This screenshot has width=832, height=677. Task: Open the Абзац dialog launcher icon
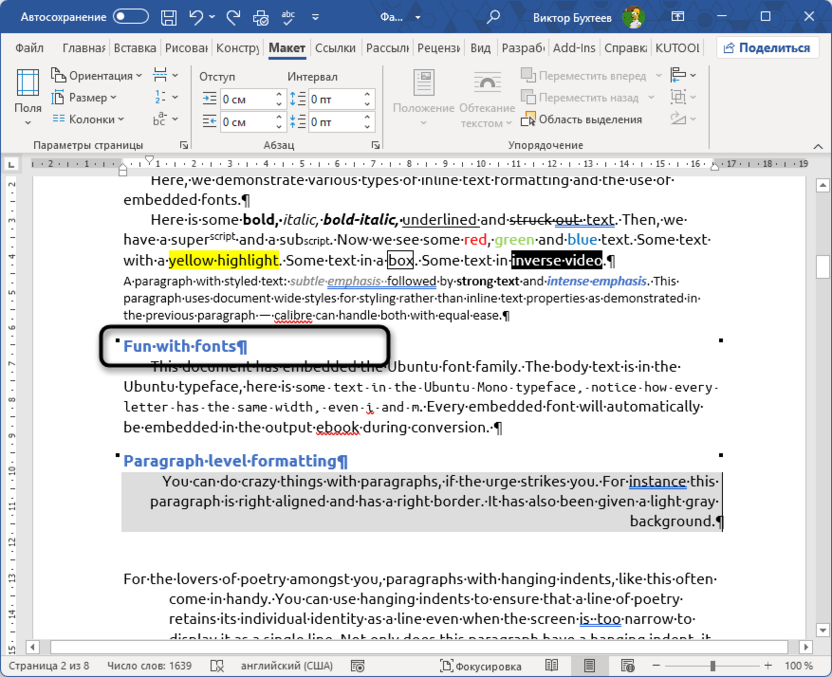coord(375,145)
